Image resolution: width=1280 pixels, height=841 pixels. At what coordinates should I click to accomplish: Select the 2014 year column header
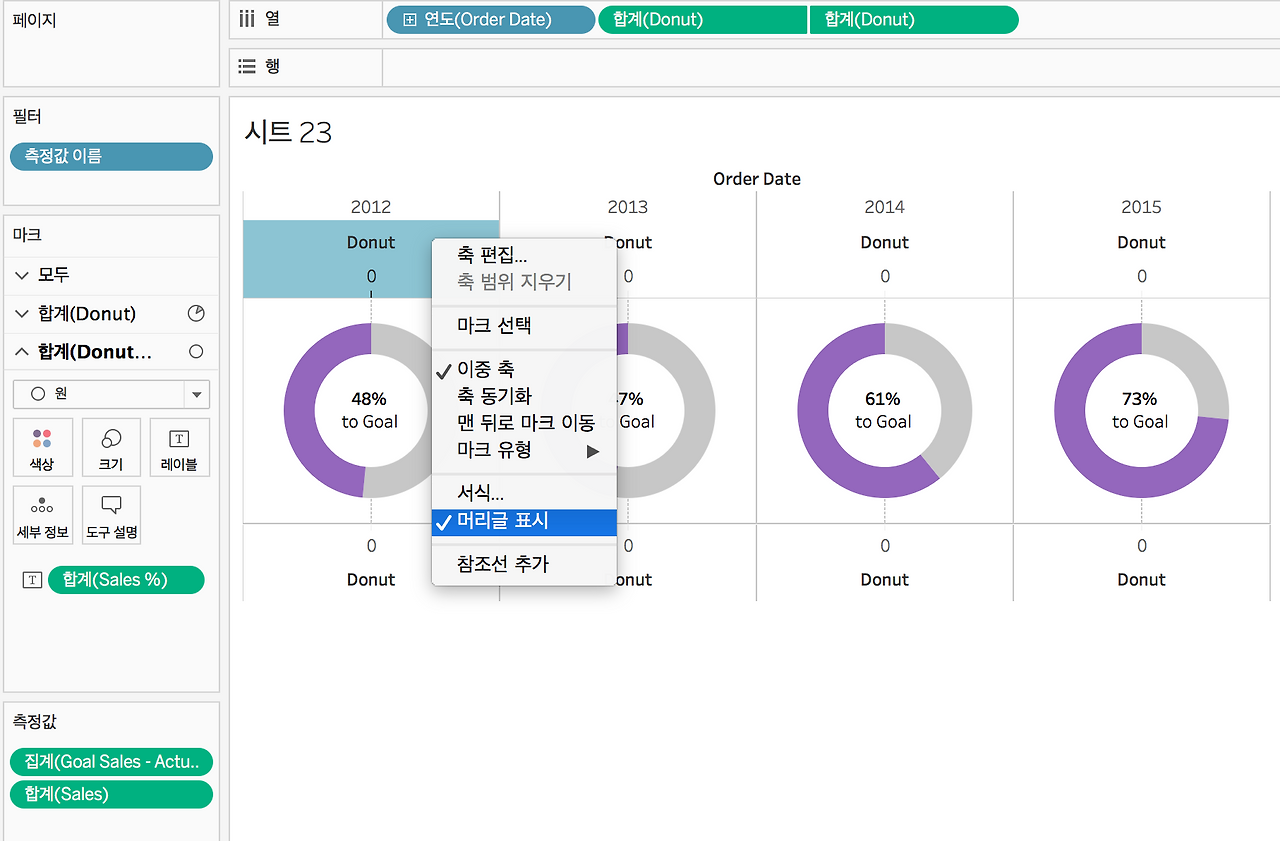tap(885, 207)
